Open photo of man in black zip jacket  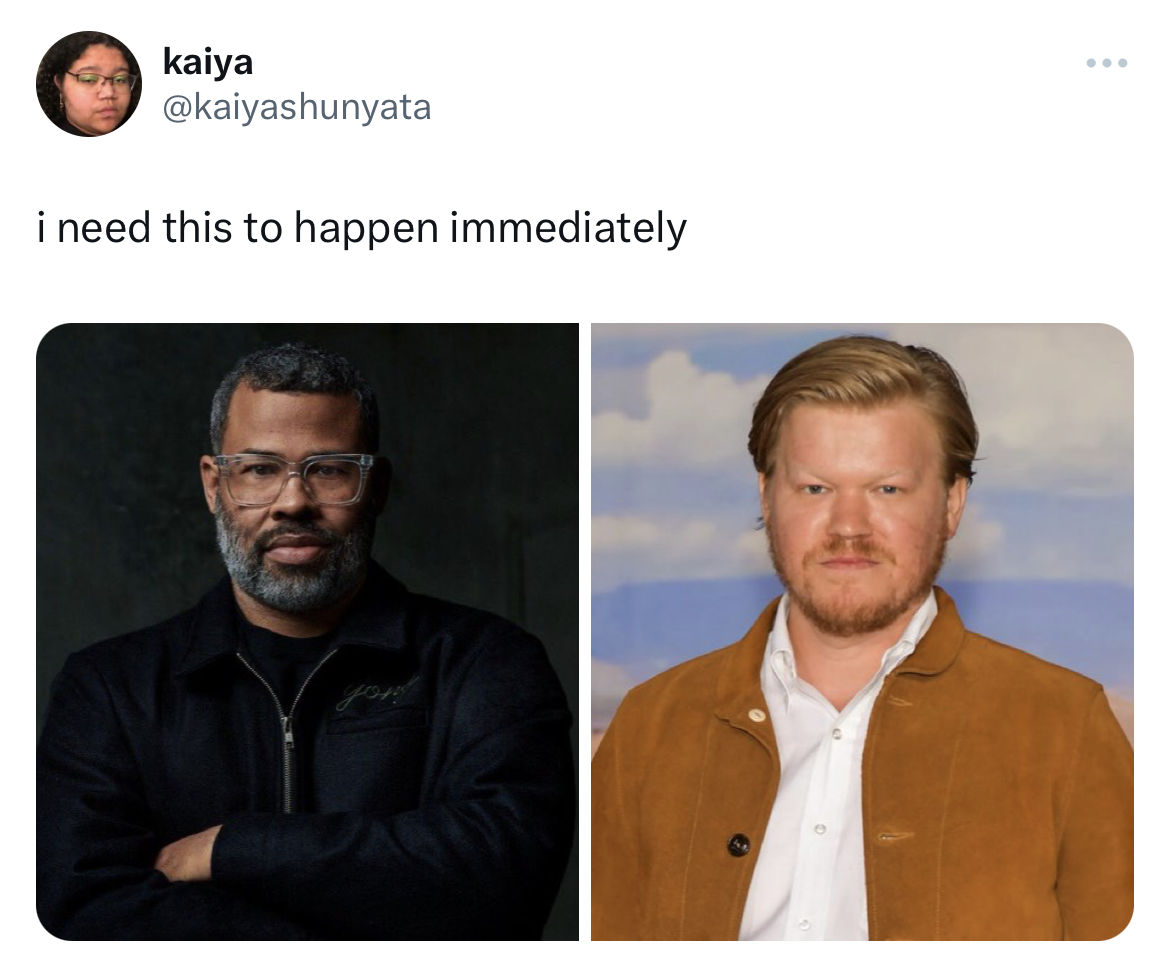[x=307, y=631]
